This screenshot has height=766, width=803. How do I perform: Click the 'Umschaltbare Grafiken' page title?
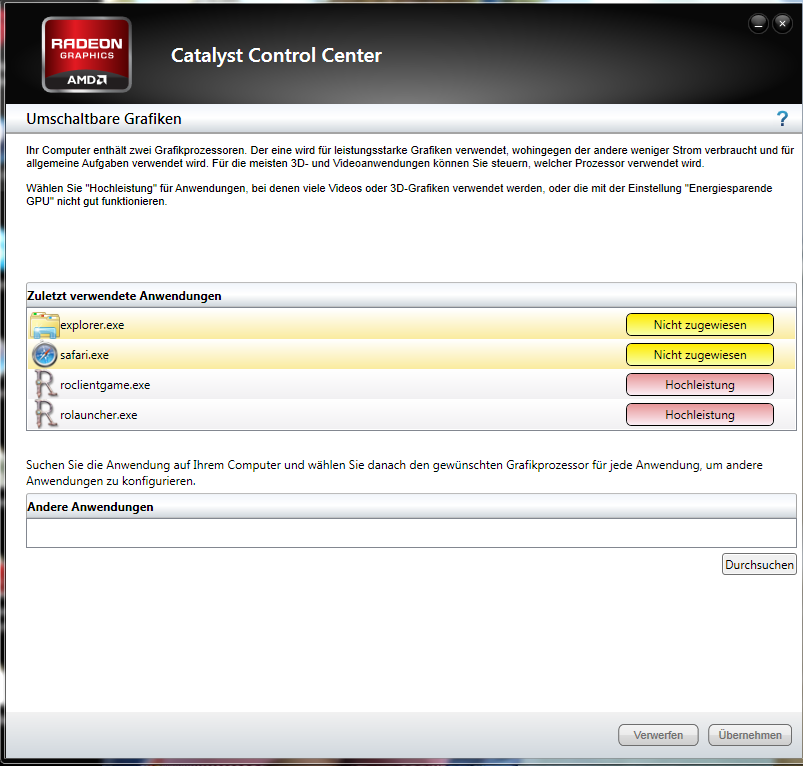coord(104,119)
